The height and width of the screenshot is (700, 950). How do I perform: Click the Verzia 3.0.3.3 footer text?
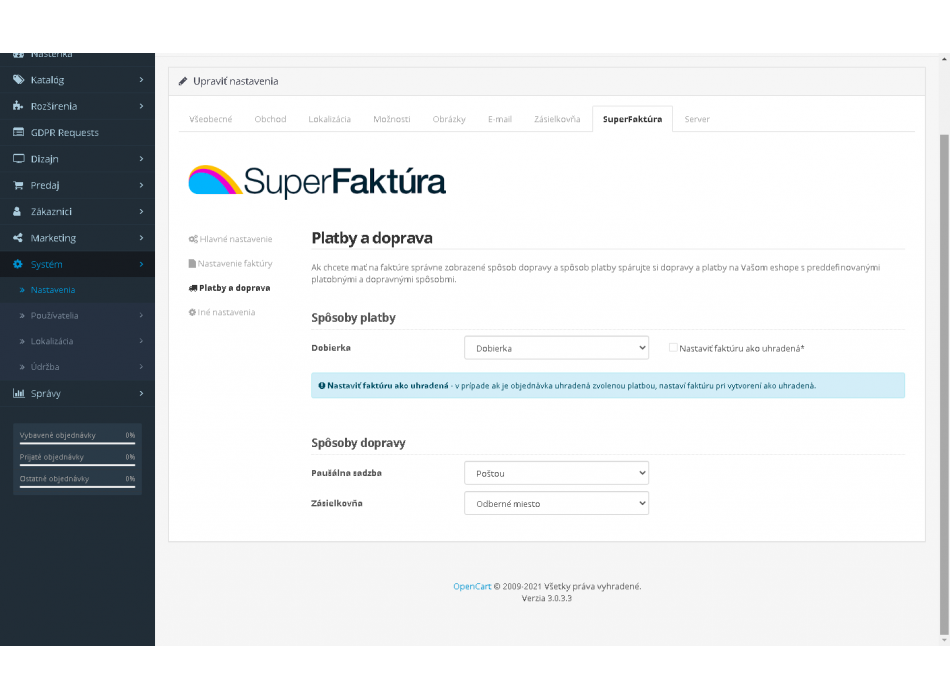coord(546,598)
